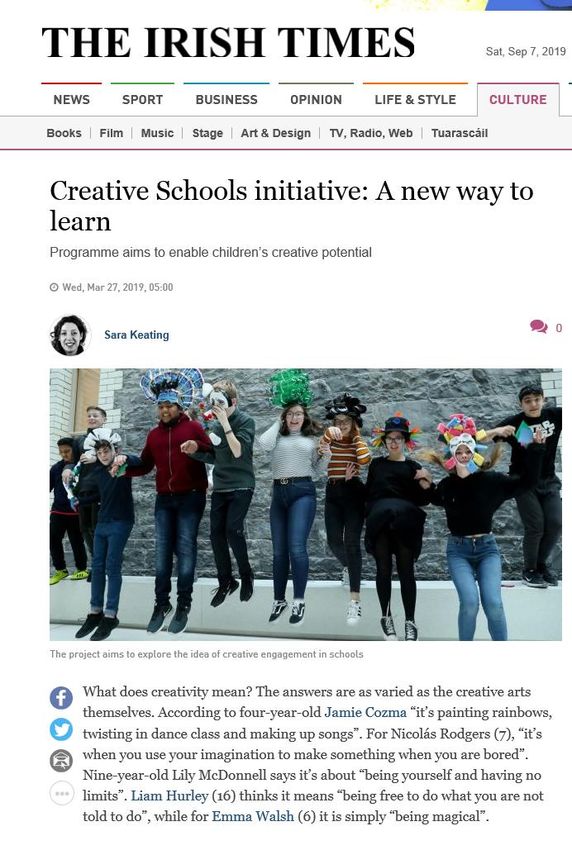
Task: Click the third grey share icon
Action: coord(61,761)
